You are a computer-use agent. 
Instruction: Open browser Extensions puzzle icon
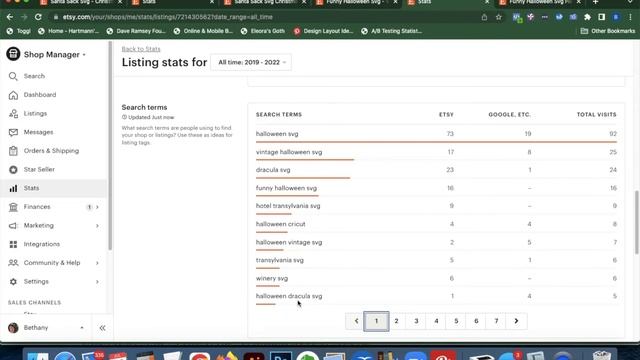587,17
